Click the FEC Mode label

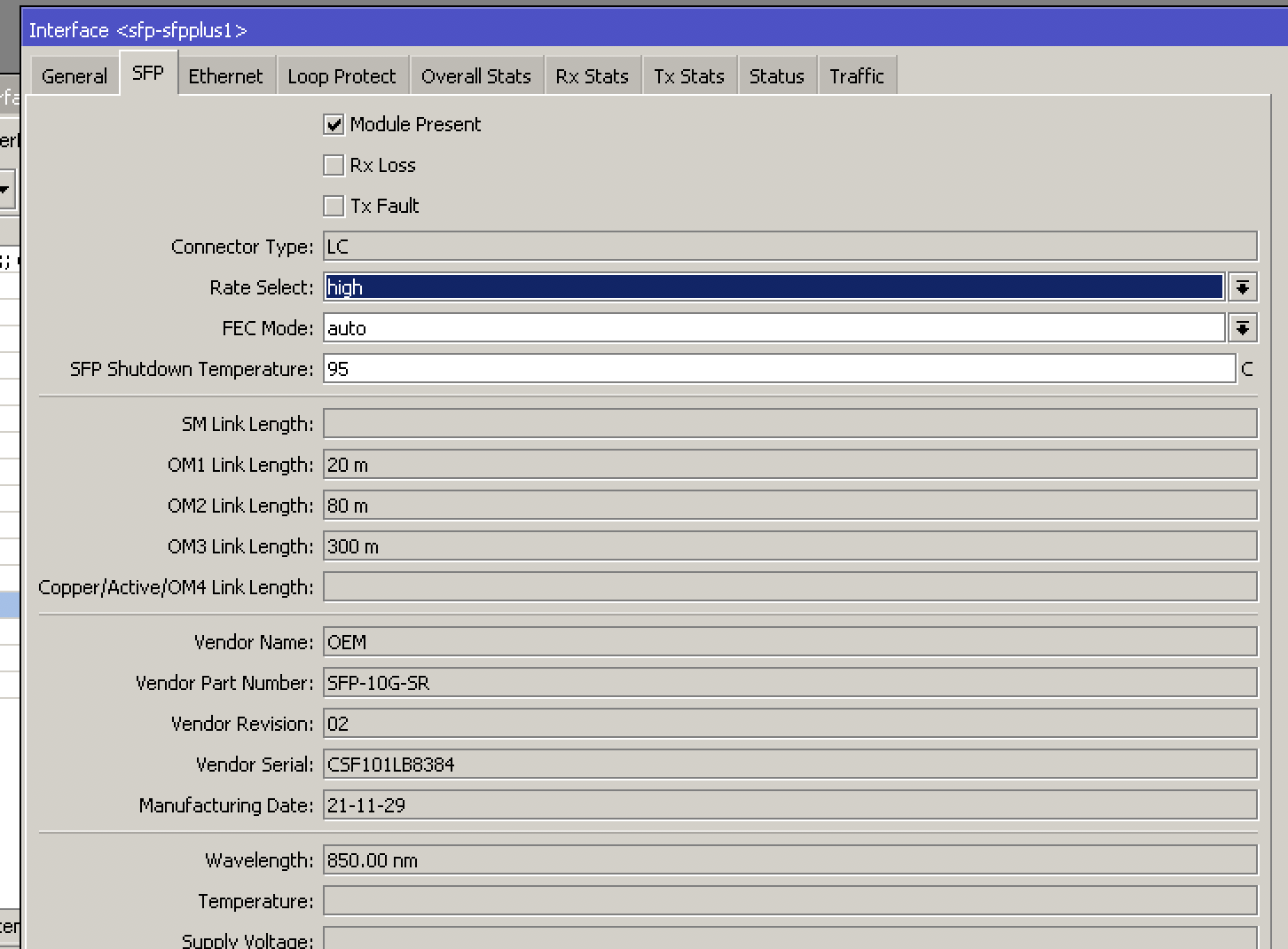[x=268, y=328]
